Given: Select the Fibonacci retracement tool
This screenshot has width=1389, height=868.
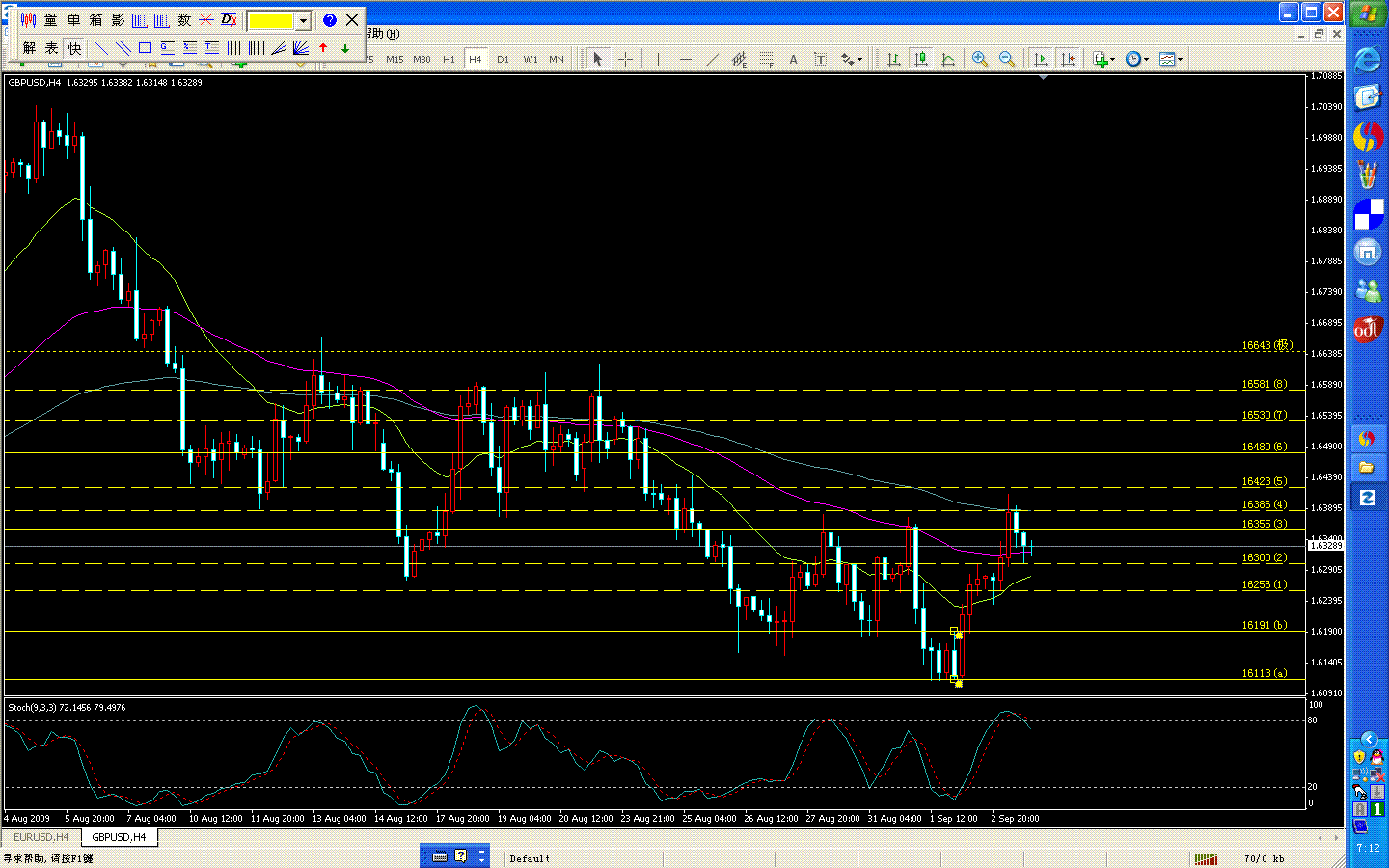Looking at the screenshot, I should tap(766, 59).
